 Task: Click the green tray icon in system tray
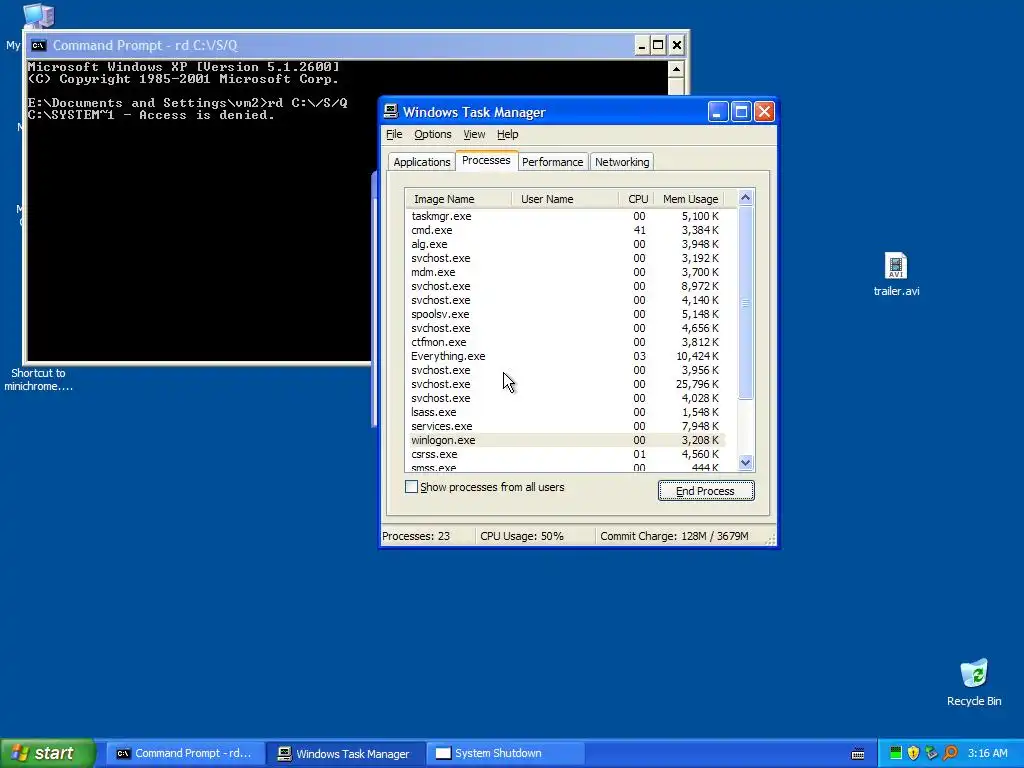pos(895,753)
